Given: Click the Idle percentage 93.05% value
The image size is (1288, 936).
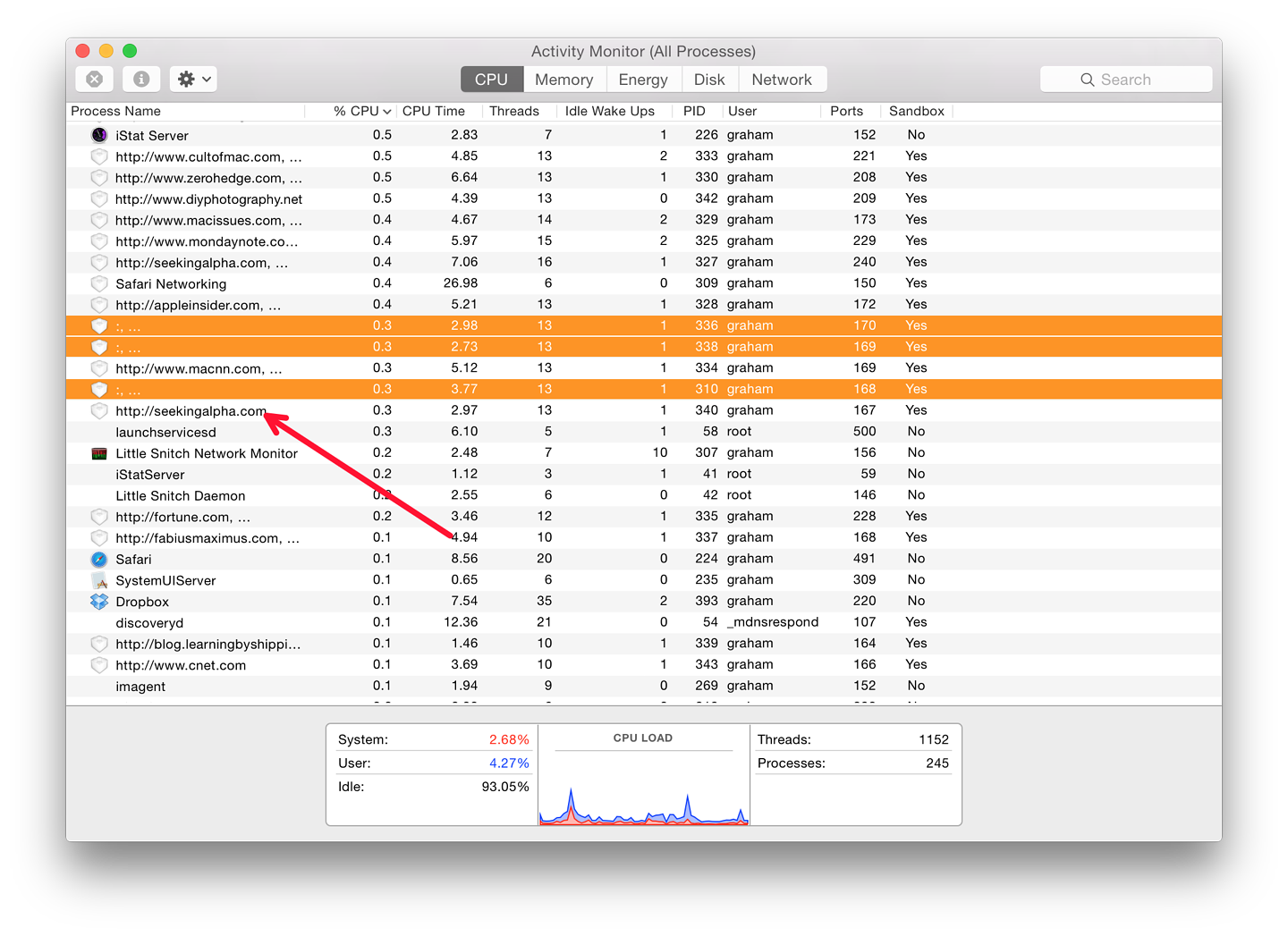Looking at the screenshot, I should (505, 787).
